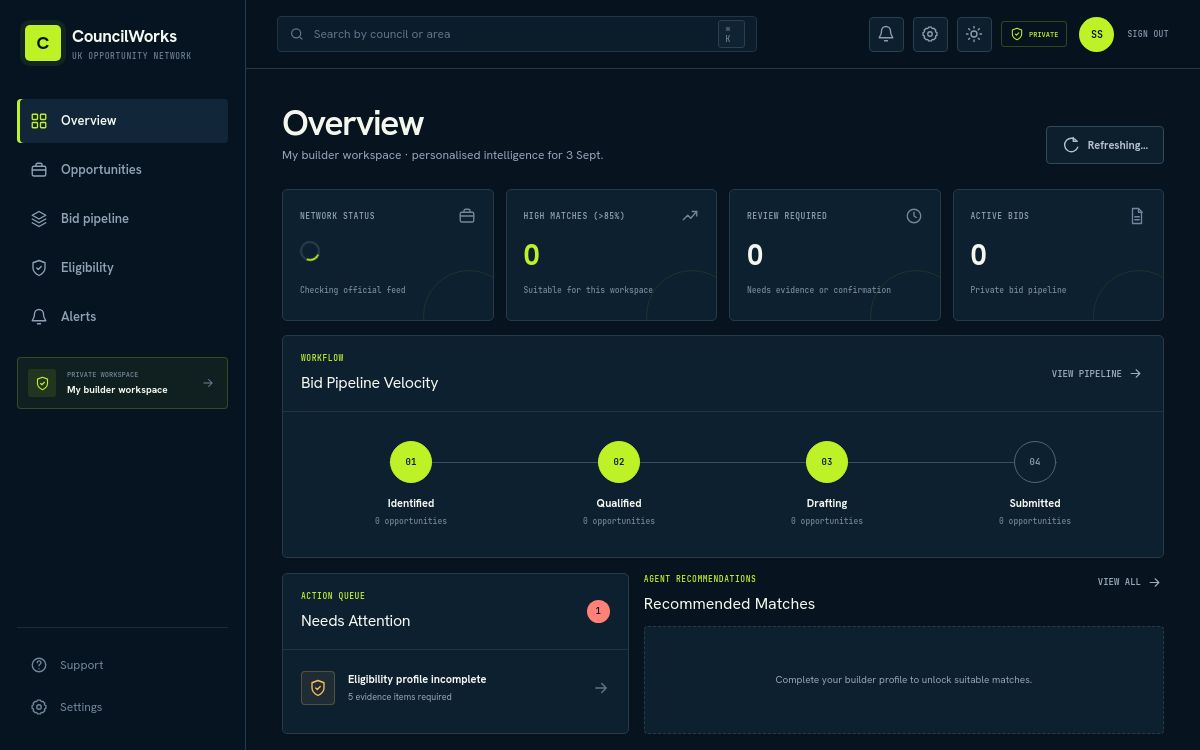This screenshot has height=750, width=1200.
Task: Click the ⌘K shortcut badge
Action: 731,34
